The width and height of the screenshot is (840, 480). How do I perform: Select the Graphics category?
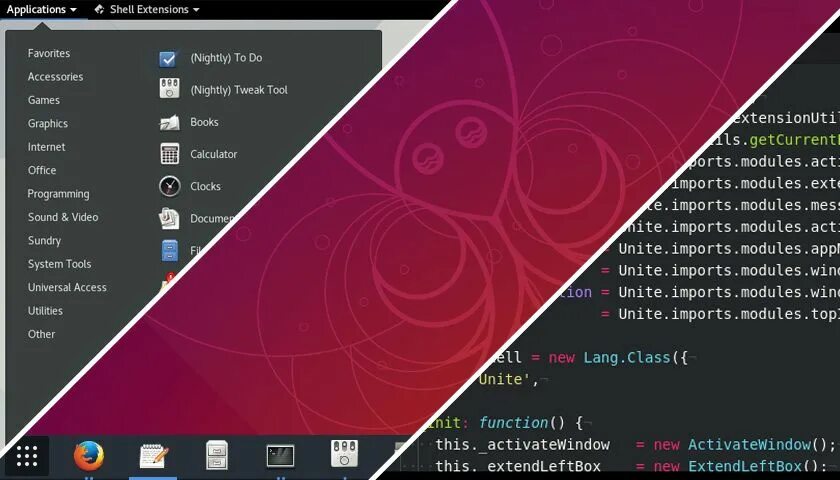[x=48, y=124]
